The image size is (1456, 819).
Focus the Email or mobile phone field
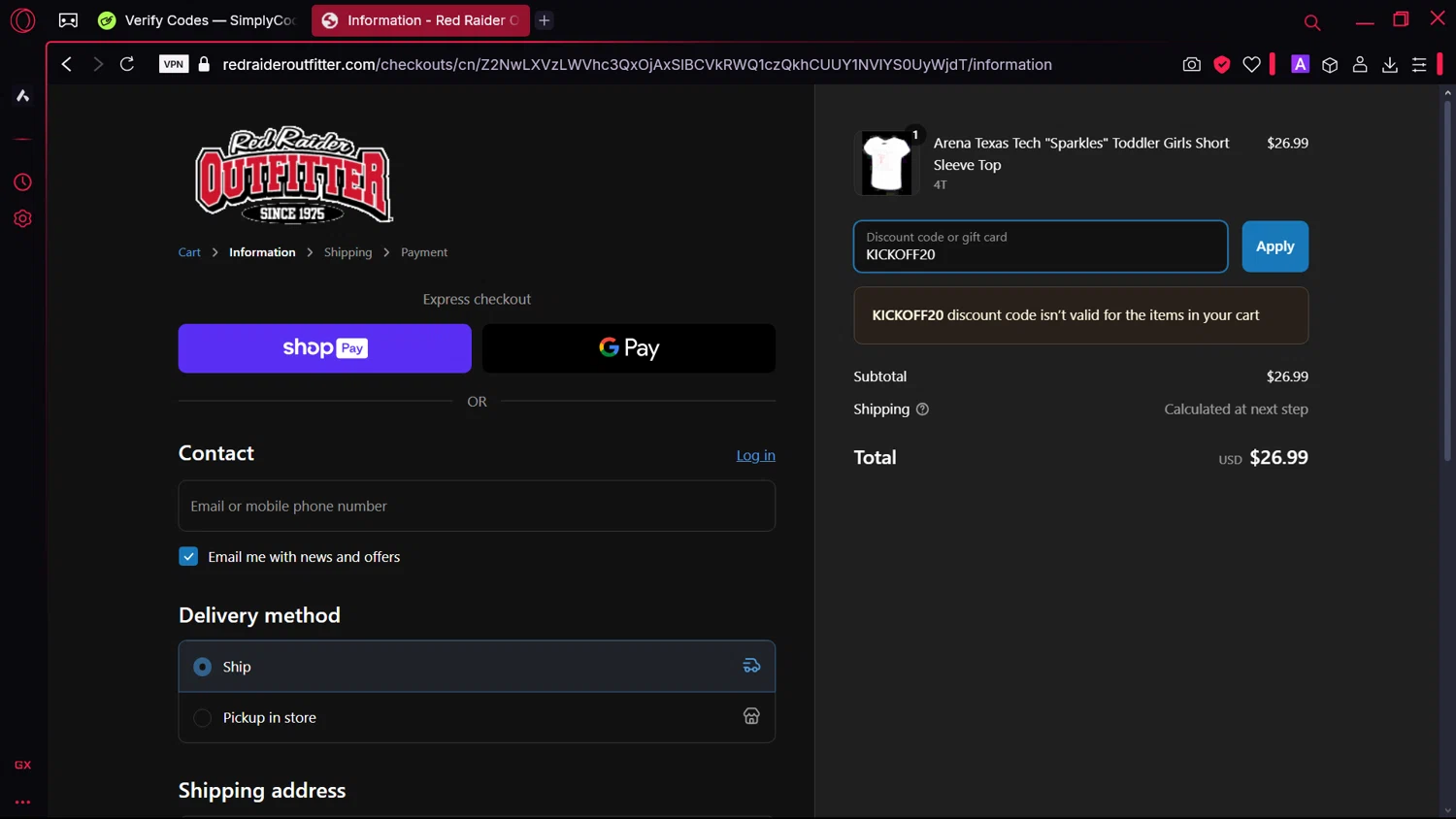click(x=477, y=506)
